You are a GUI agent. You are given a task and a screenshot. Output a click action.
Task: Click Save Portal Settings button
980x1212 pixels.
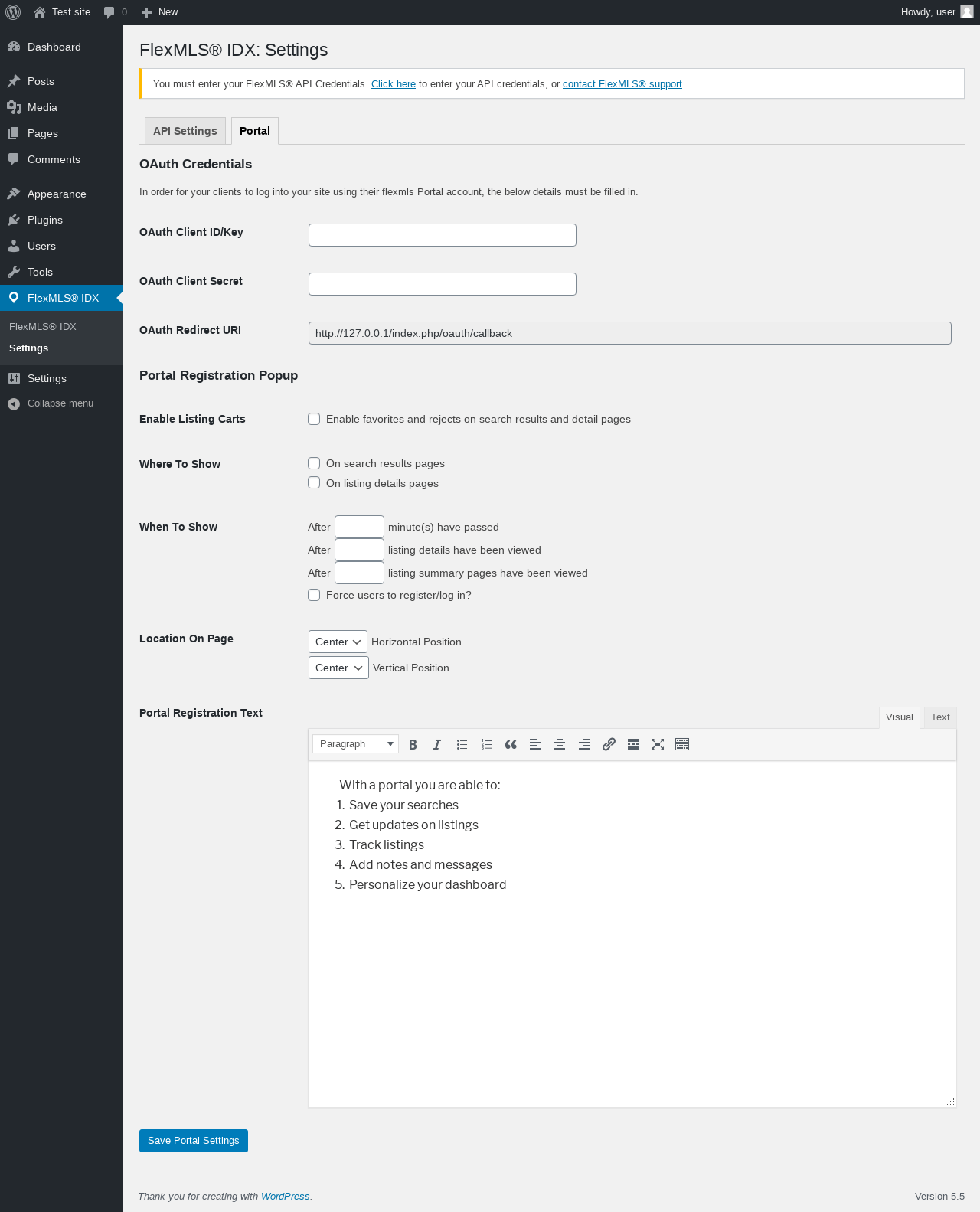(194, 1141)
